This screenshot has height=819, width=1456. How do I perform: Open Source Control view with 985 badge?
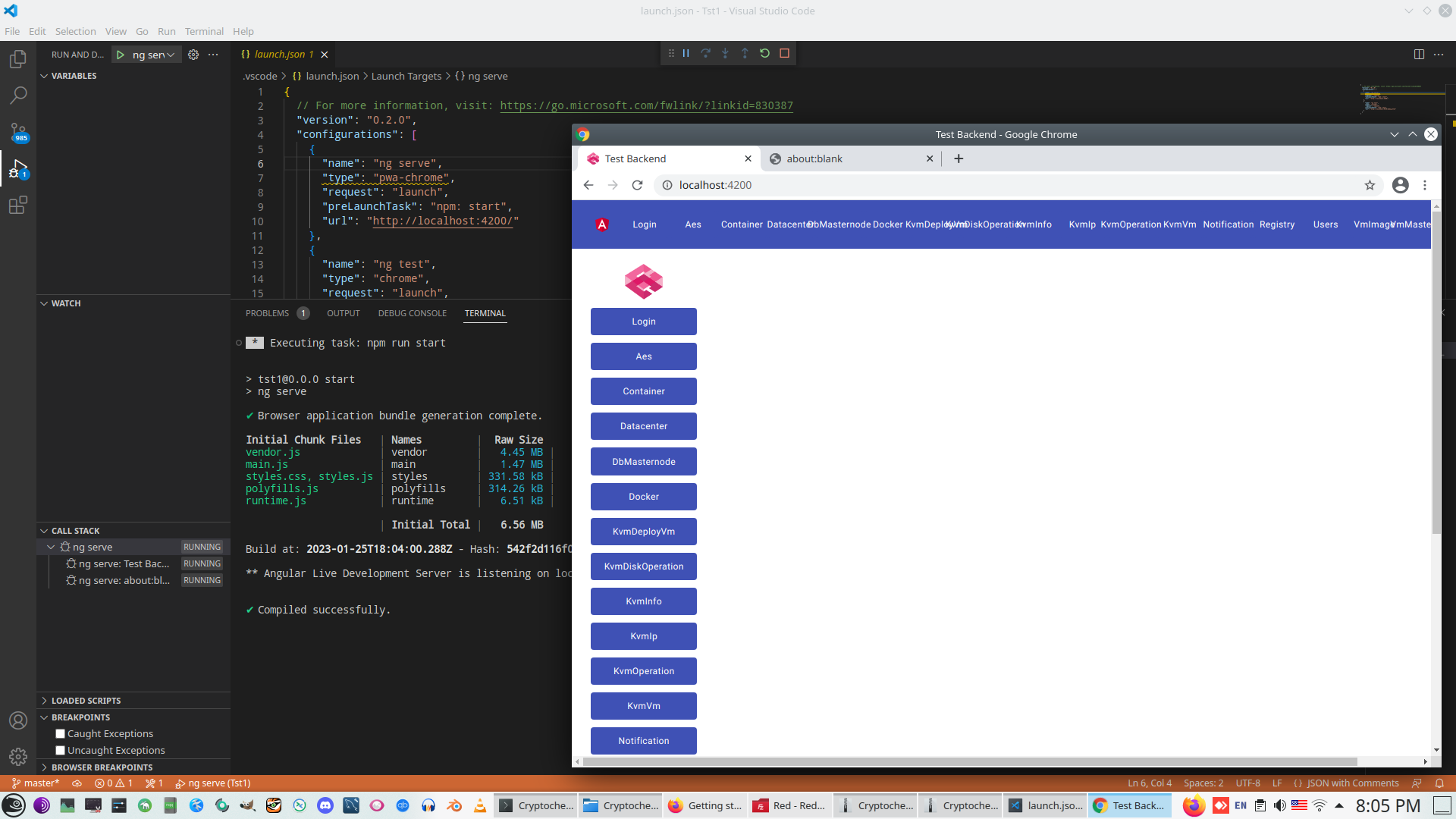click(x=18, y=132)
